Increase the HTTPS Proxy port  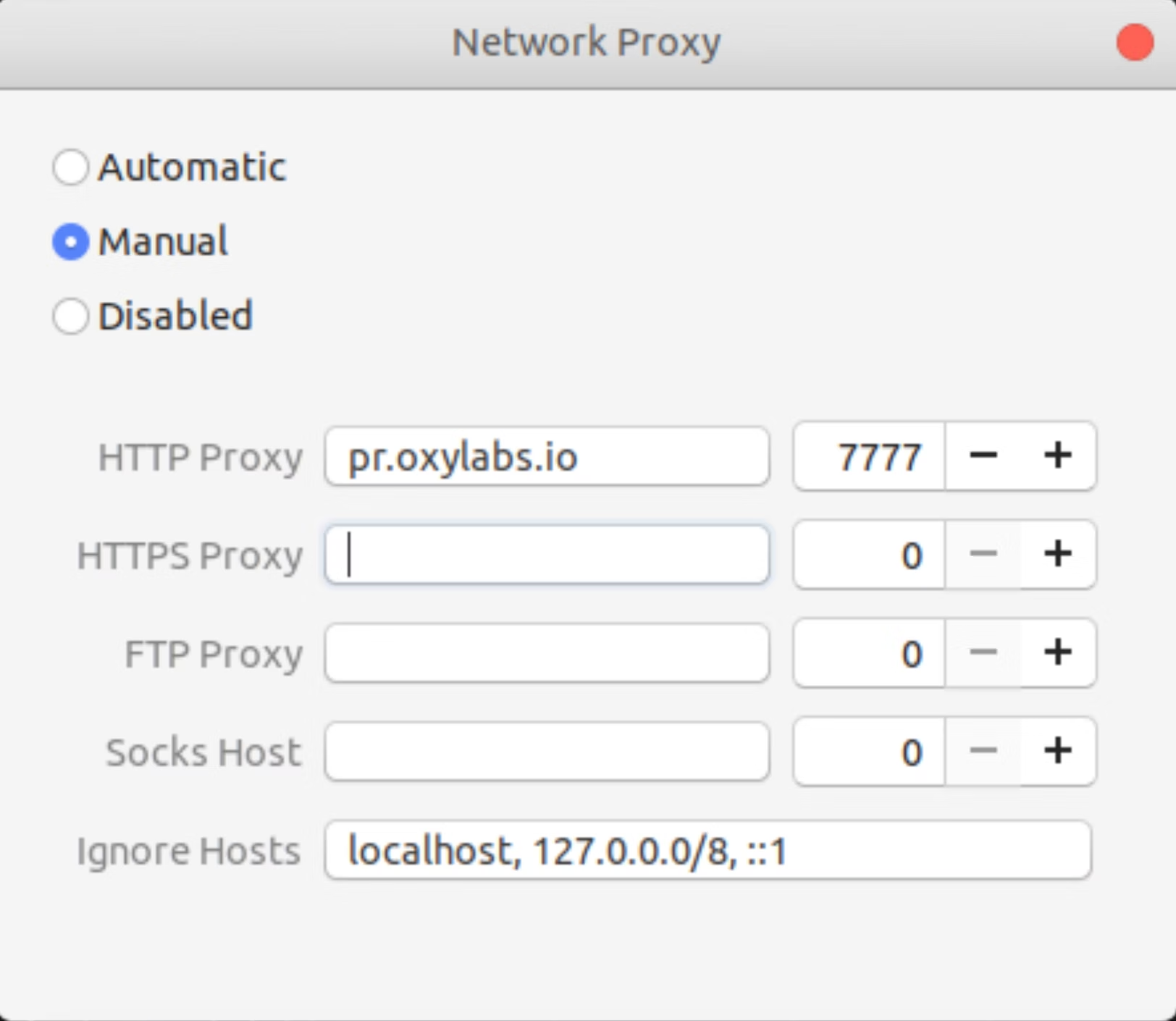pos(1058,555)
